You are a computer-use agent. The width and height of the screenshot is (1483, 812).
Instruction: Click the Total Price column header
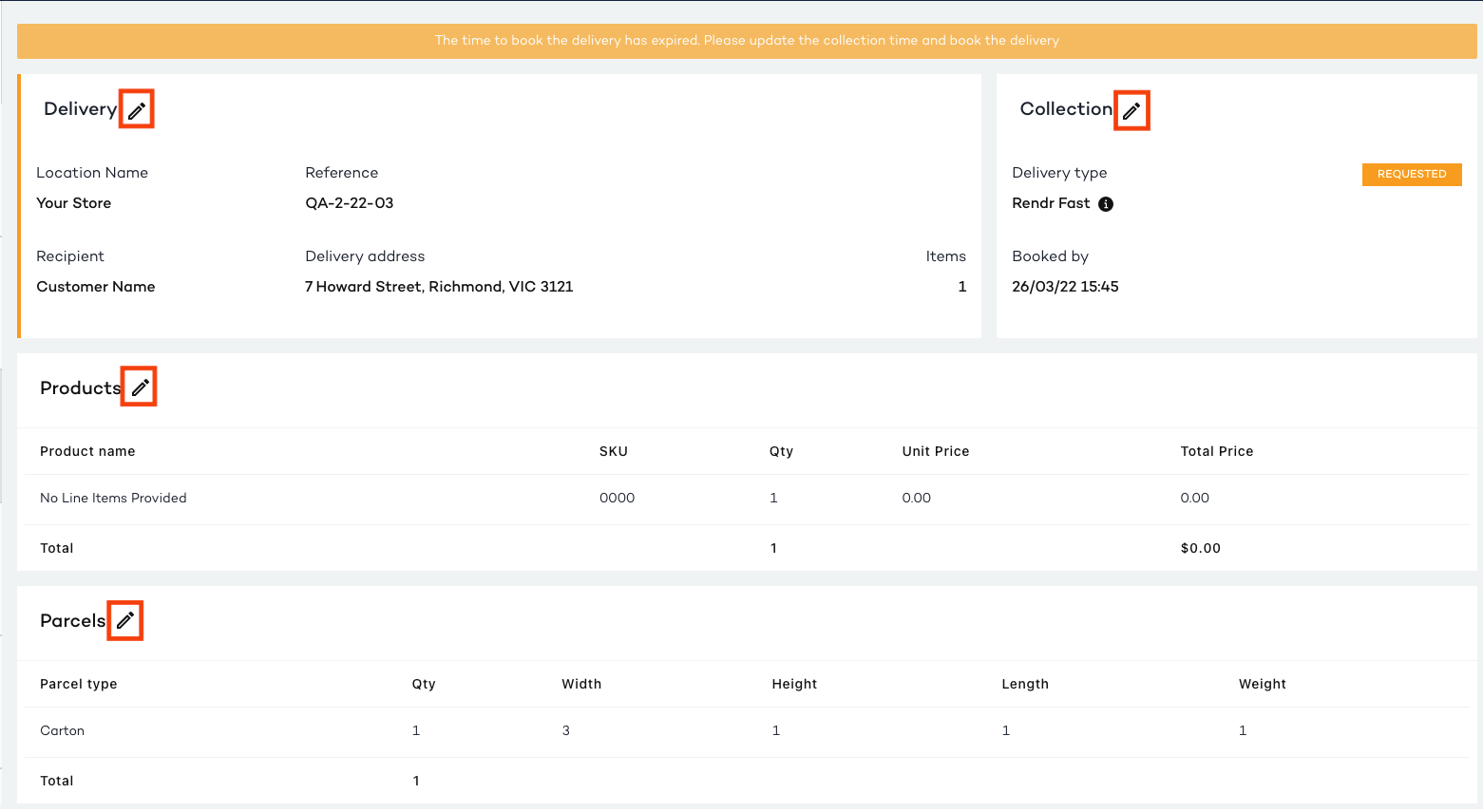click(1216, 451)
